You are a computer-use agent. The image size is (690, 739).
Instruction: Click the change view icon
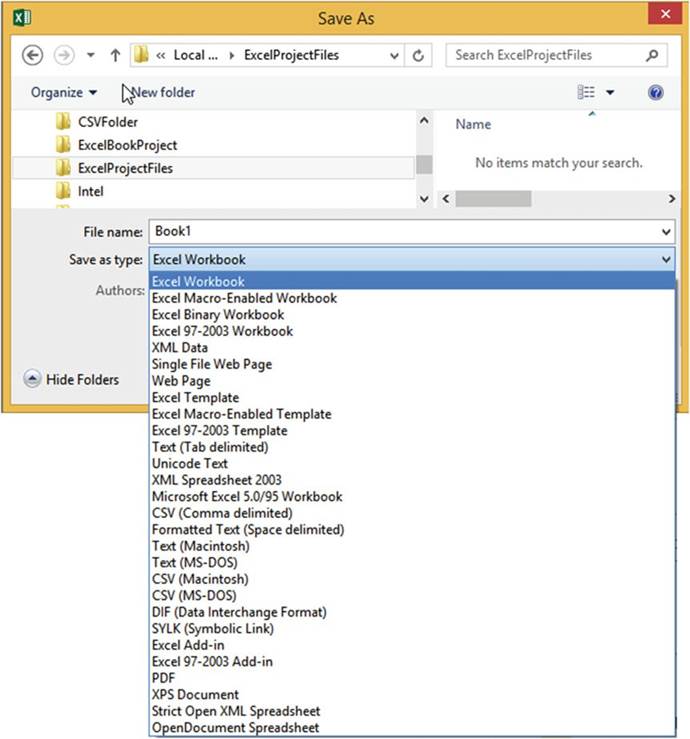pyautogui.click(x=586, y=93)
